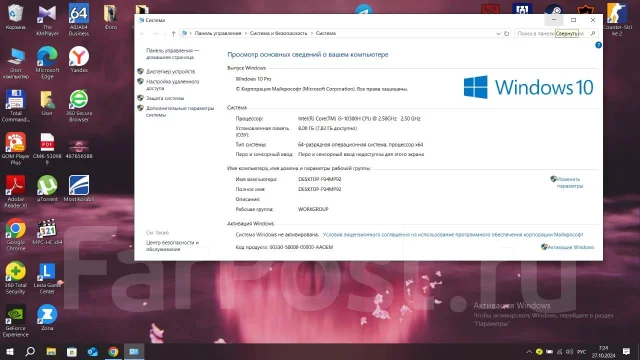The height and width of the screenshot is (360, 640).
Task: Open AIDA64 Business desktop icon
Action: 79,19
